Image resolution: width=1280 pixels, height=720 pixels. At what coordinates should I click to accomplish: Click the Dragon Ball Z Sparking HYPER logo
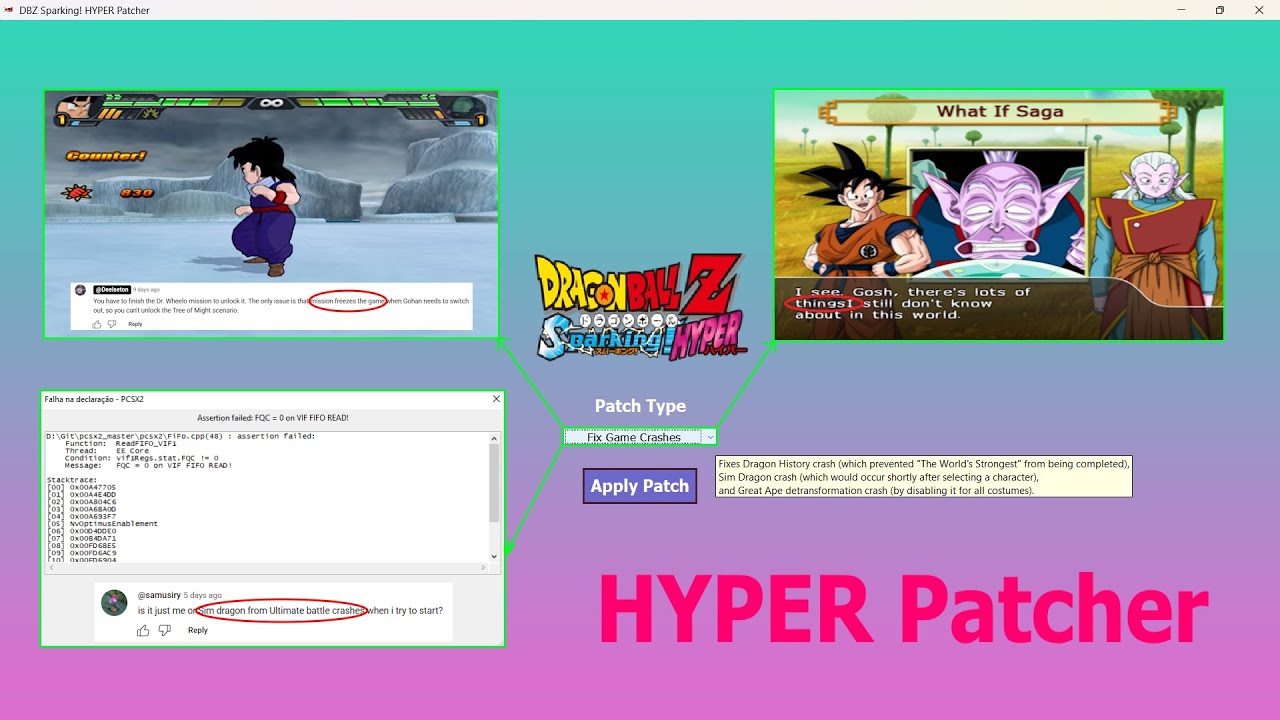click(x=640, y=306)
